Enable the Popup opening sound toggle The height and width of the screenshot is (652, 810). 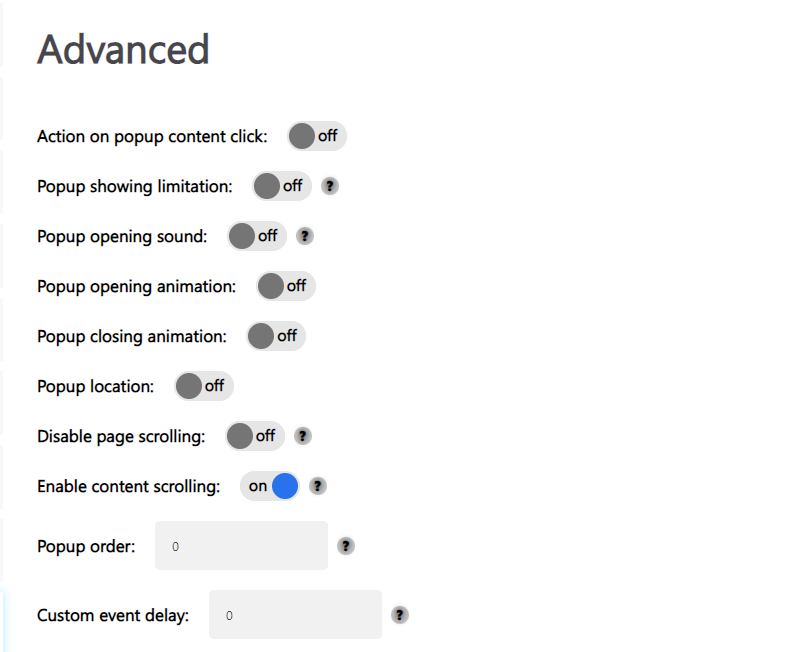tap(257, 236)
